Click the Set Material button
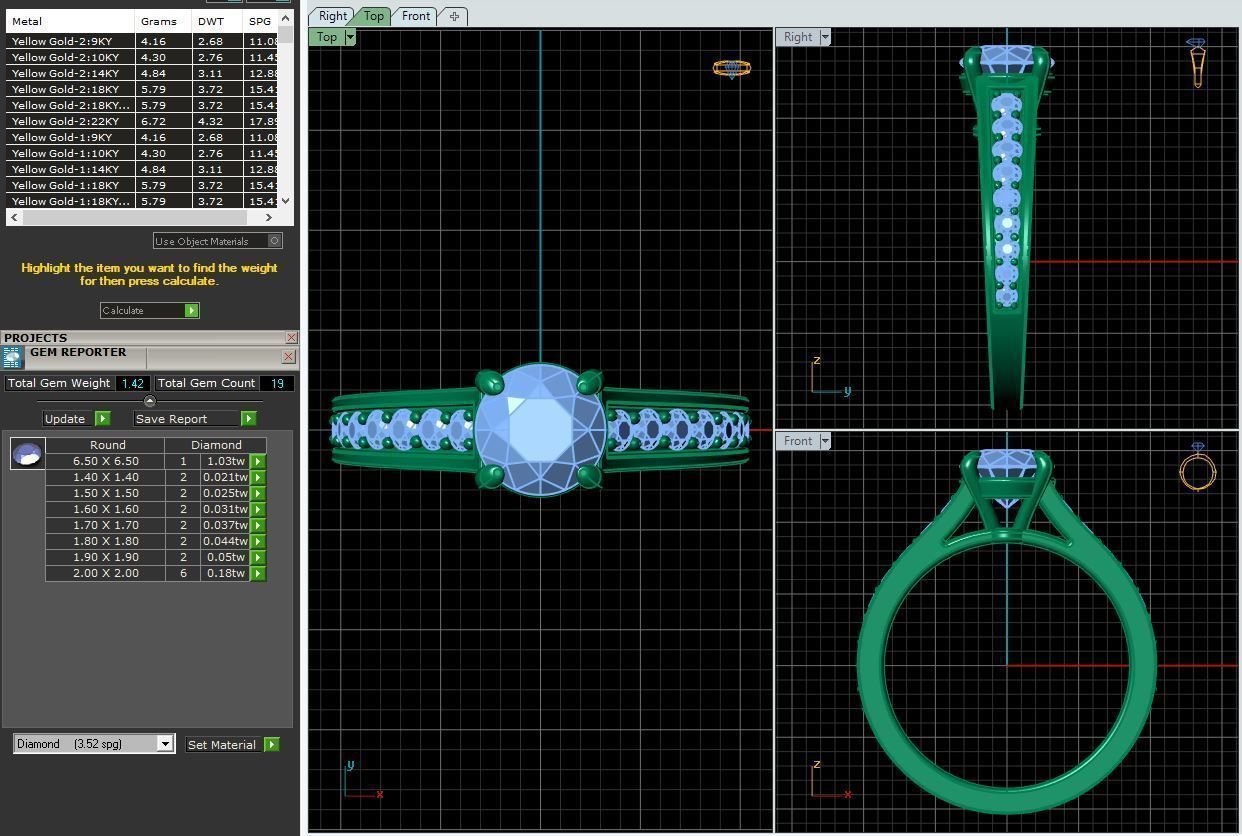The height and width of the screenshot is (836, 1242). [x=222, y=744]
